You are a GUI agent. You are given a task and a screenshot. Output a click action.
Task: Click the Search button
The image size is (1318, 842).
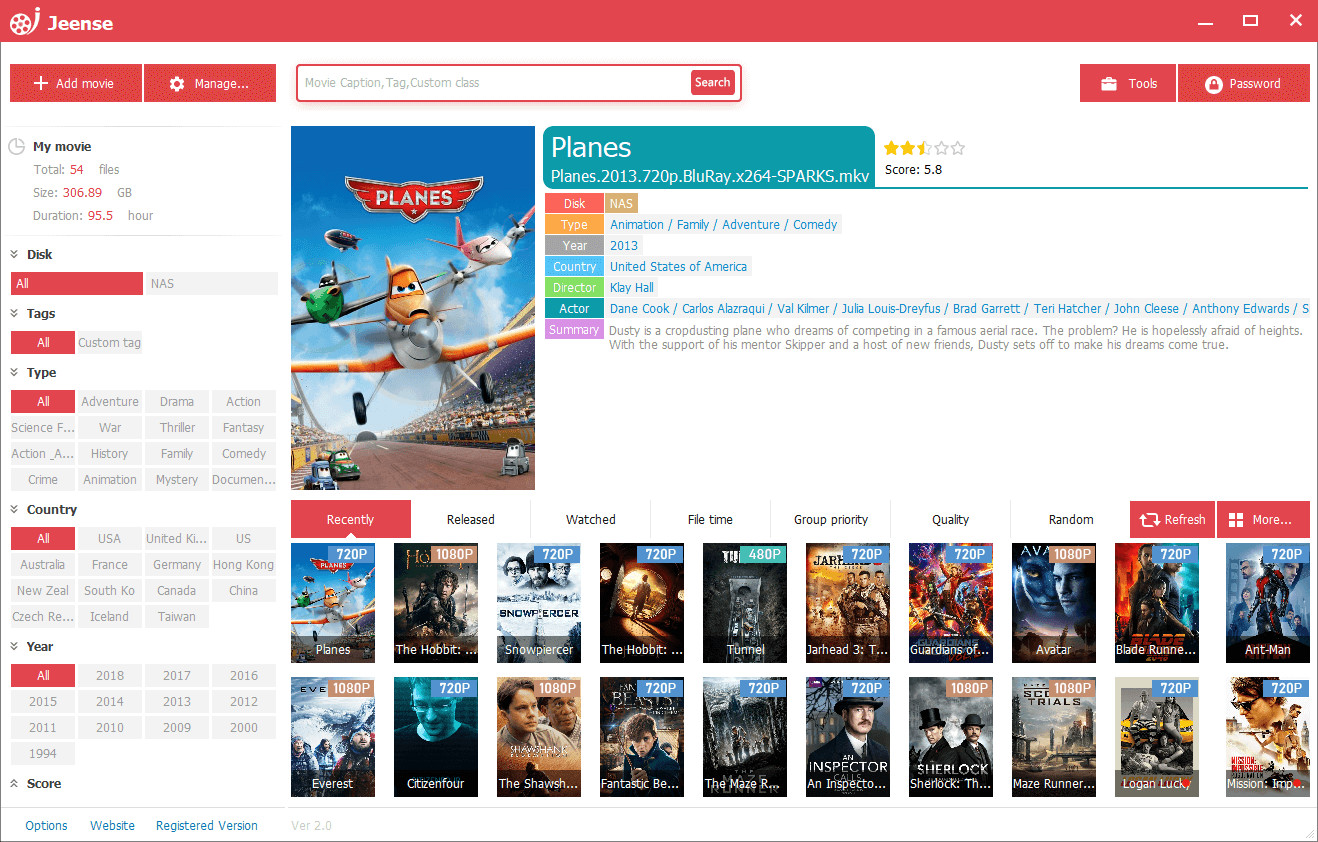point(713,83)
